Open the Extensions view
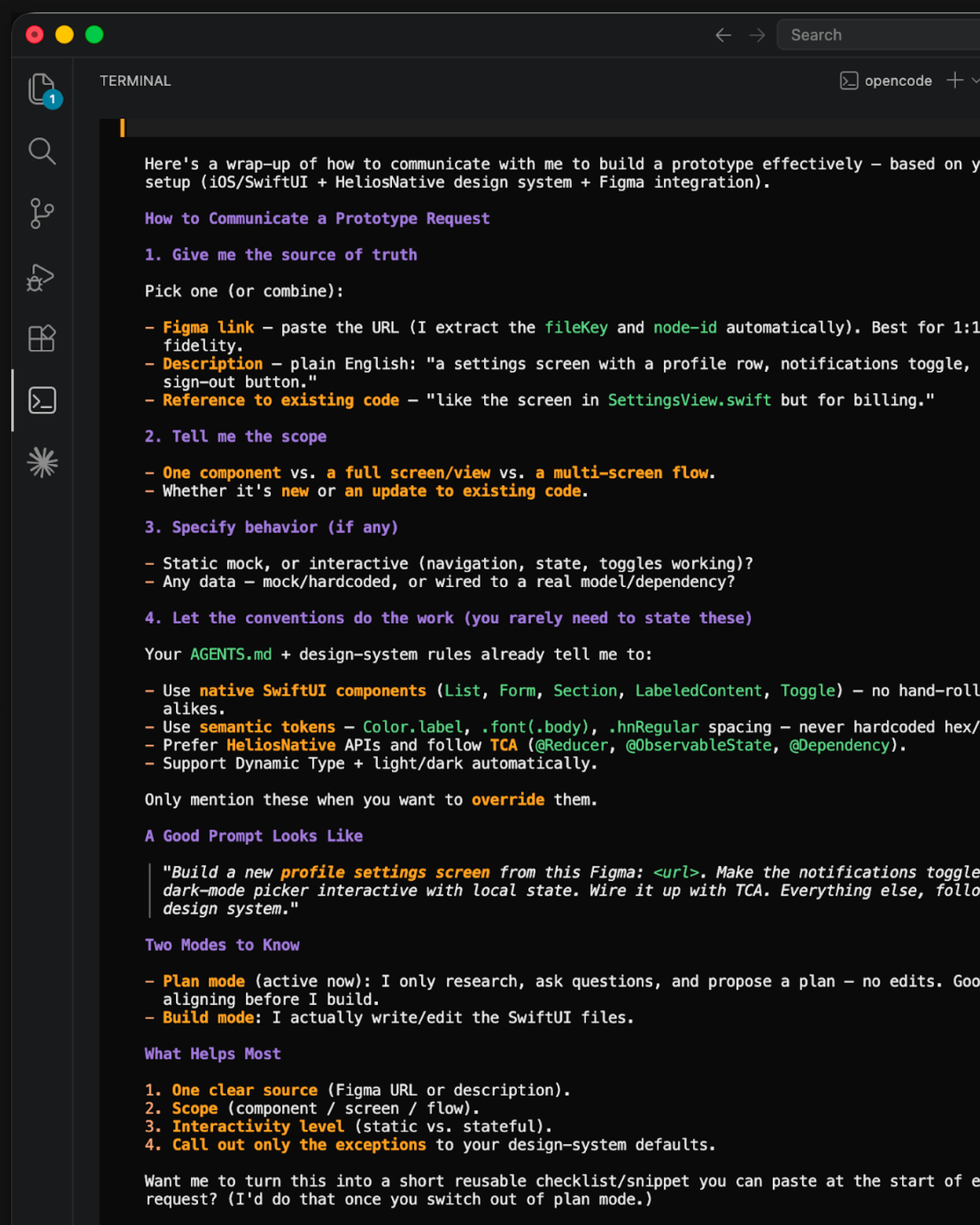The width and height of the screenshot is (980, 1225). point(42,339)
